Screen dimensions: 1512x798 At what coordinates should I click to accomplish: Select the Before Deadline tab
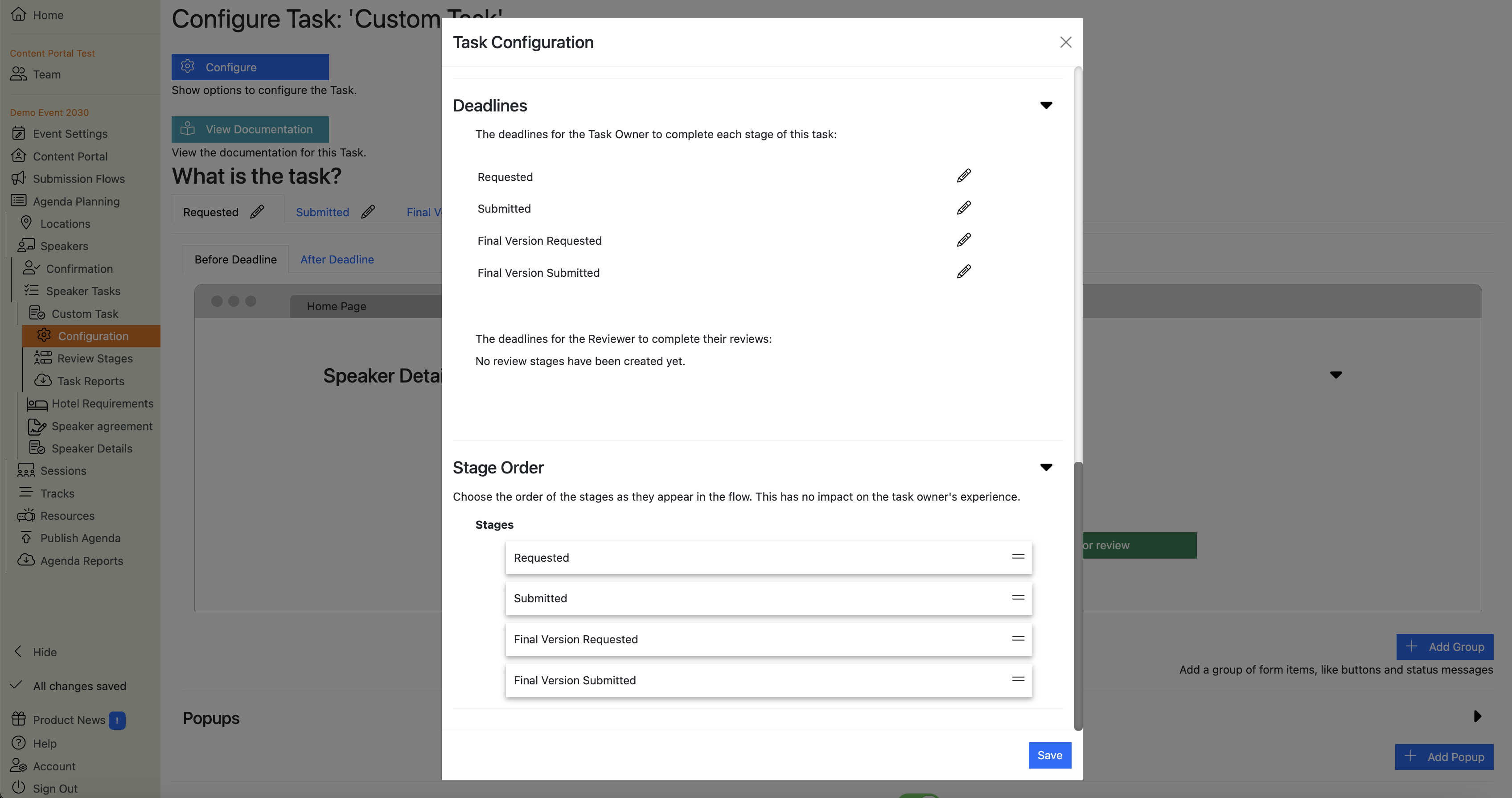(235, 259)
